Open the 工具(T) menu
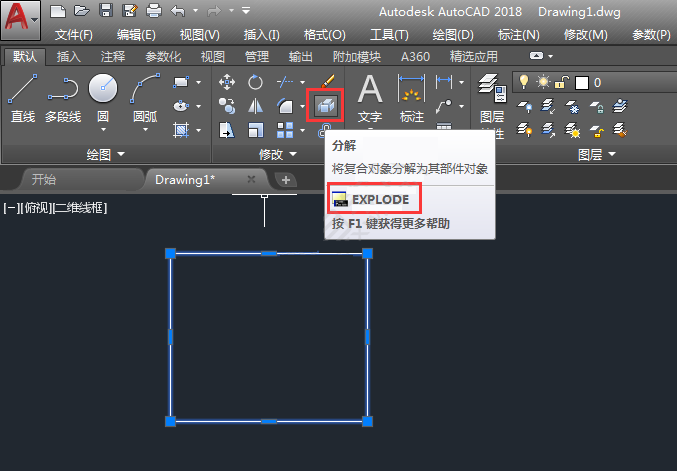The height and width of the screenshot is (471, 677). coord(389,35)
